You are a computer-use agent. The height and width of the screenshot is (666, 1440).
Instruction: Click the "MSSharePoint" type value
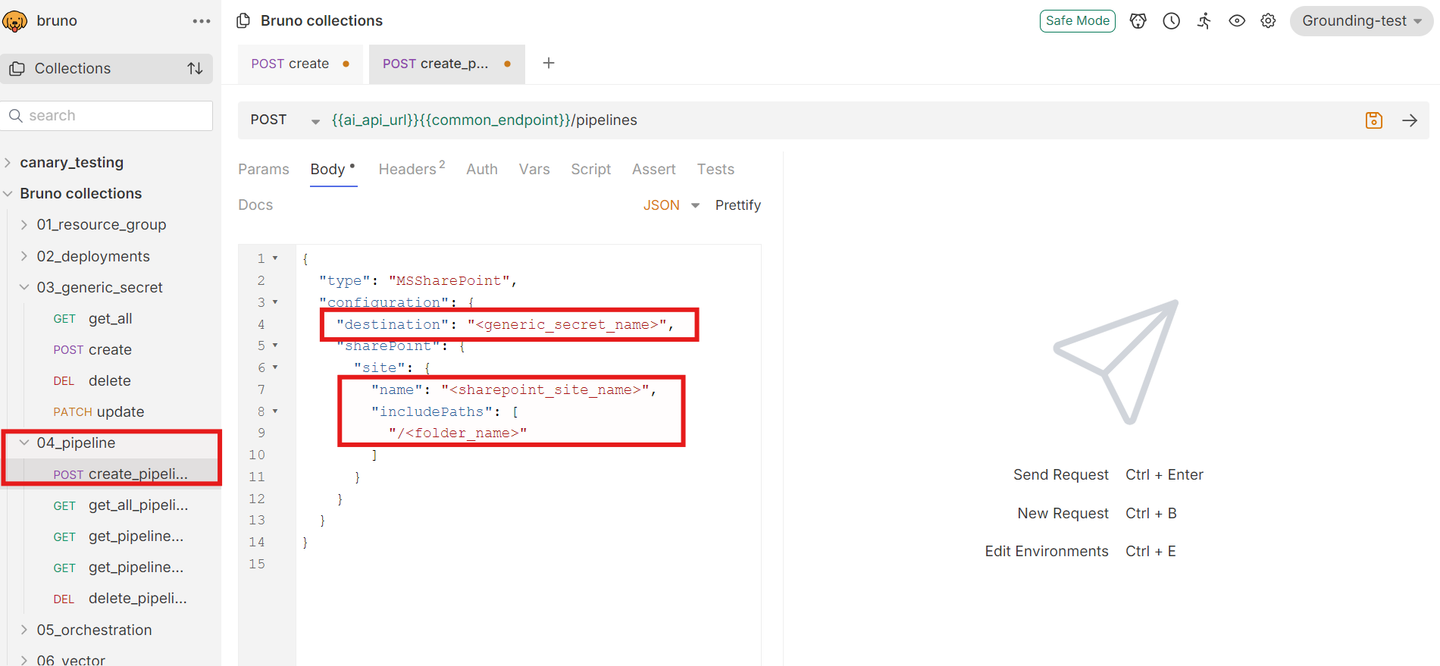click(448, 281)
